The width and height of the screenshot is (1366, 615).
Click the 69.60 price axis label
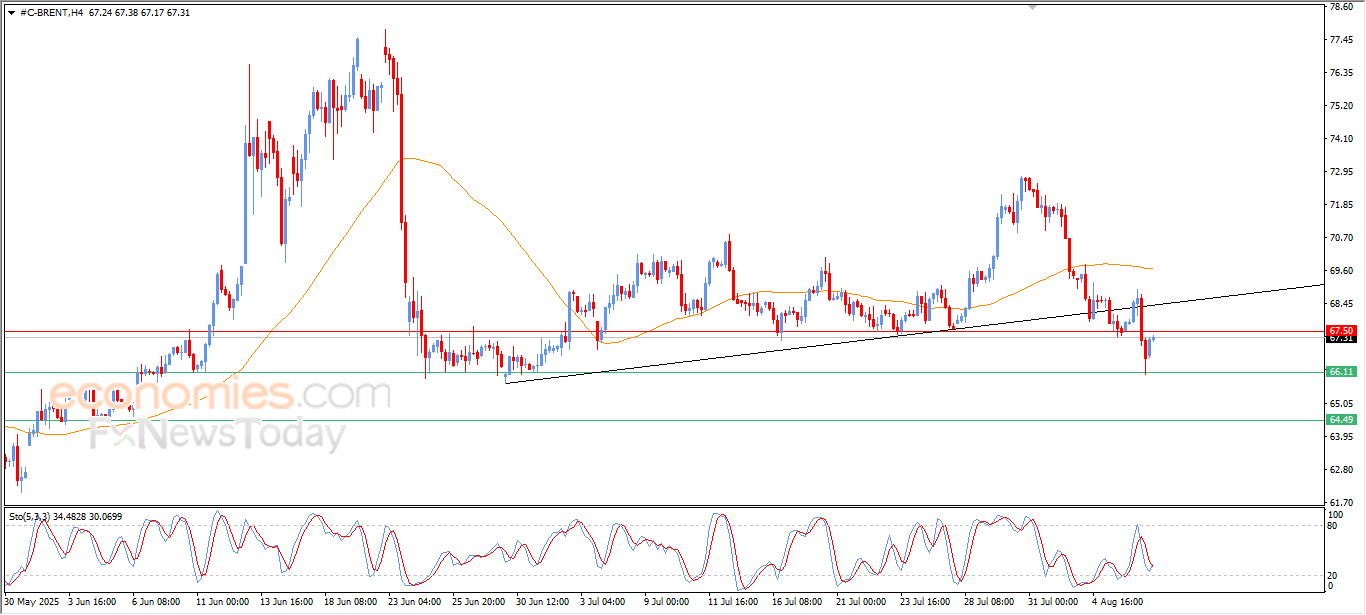(x=1340, y=270)
